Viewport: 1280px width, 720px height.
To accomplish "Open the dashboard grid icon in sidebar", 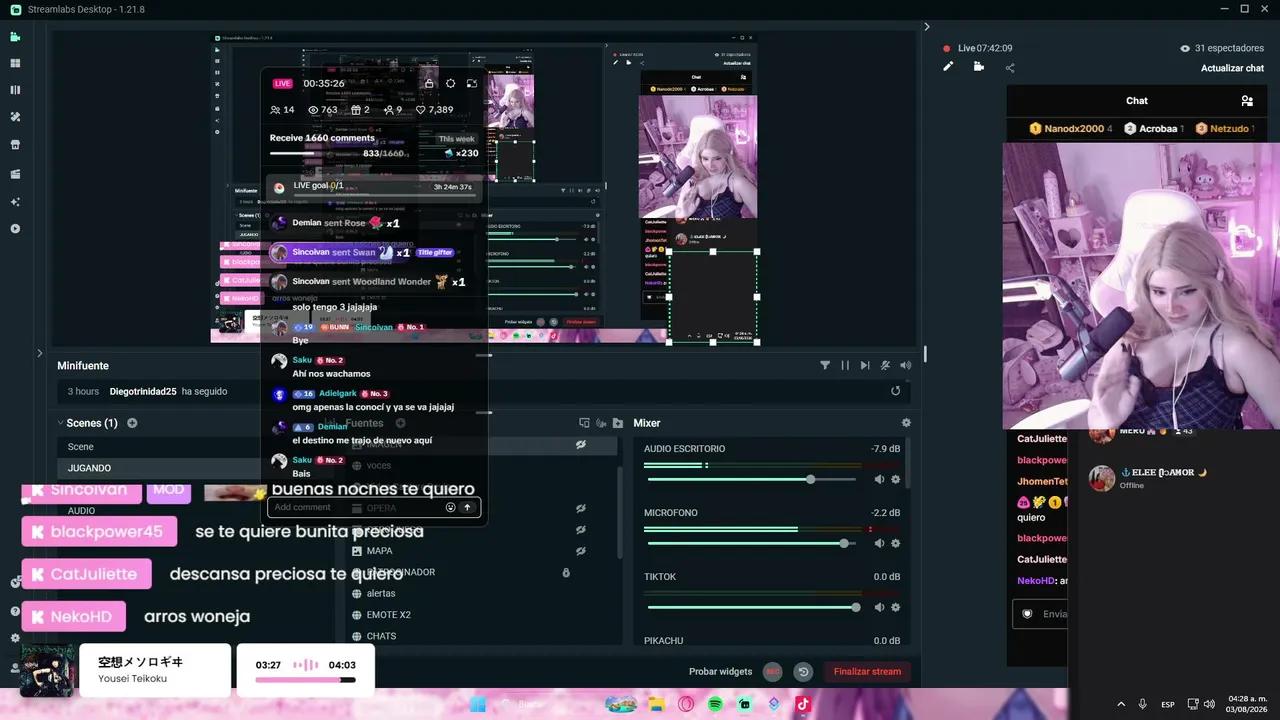I will click(15, 63).
